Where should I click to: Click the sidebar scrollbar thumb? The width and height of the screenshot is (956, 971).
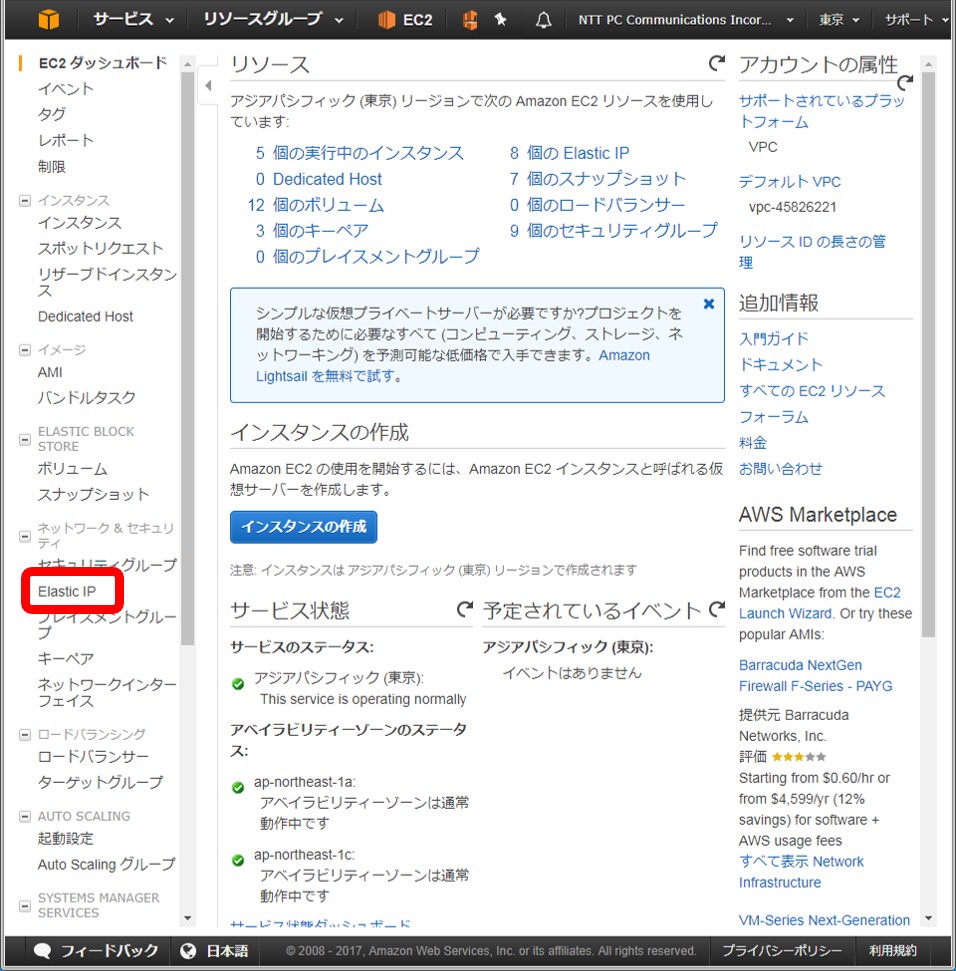tap(188, 359)
